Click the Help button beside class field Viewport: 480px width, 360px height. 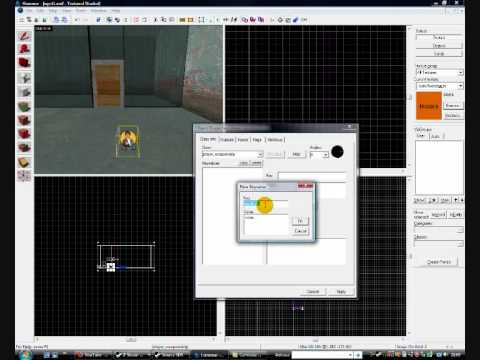pyautogui.click(x=296, y=154)
